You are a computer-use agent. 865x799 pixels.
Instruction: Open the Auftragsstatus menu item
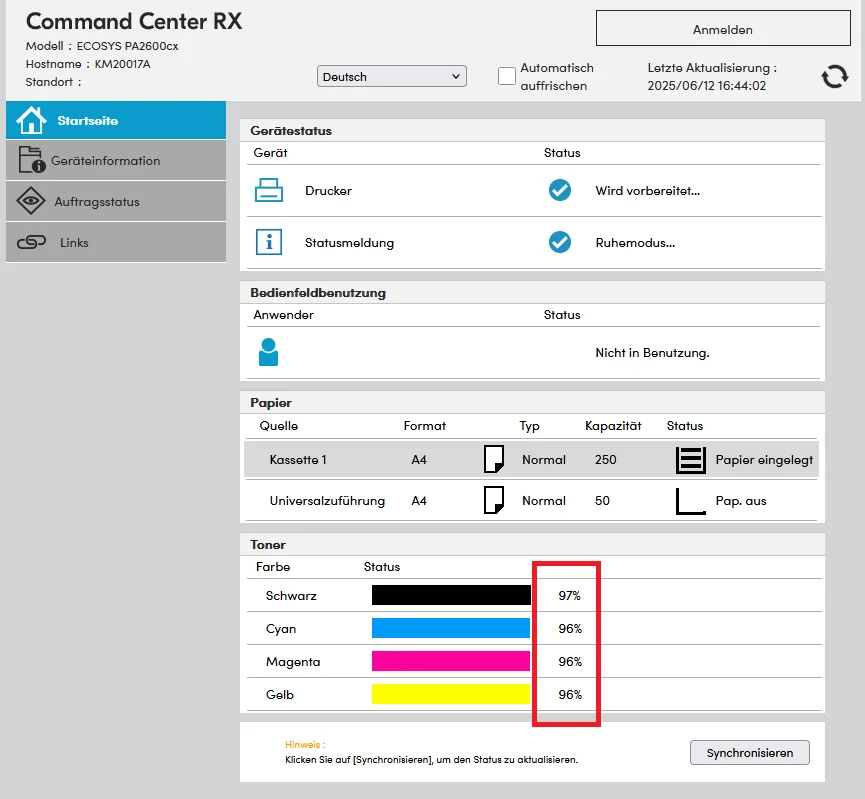pyautogui.click(x=116, y=201)
